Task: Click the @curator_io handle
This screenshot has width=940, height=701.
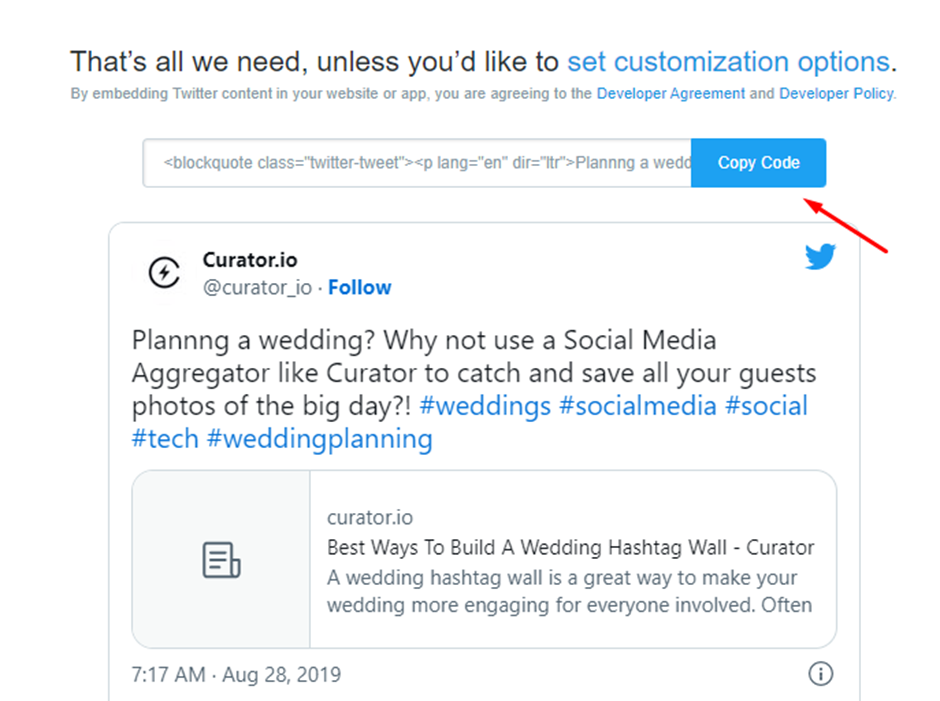Action: 257,288
